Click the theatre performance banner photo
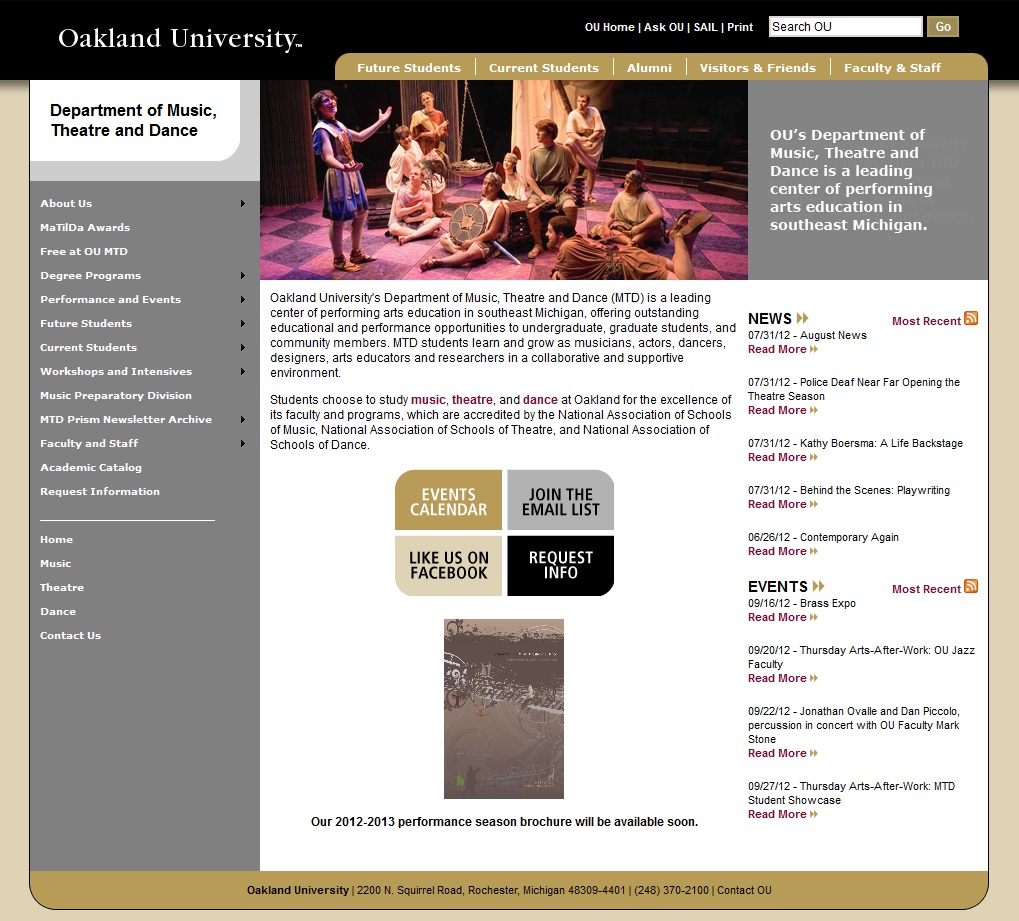Image resolution: width=1019 pixels, height=921 pixels. [504, 180]
